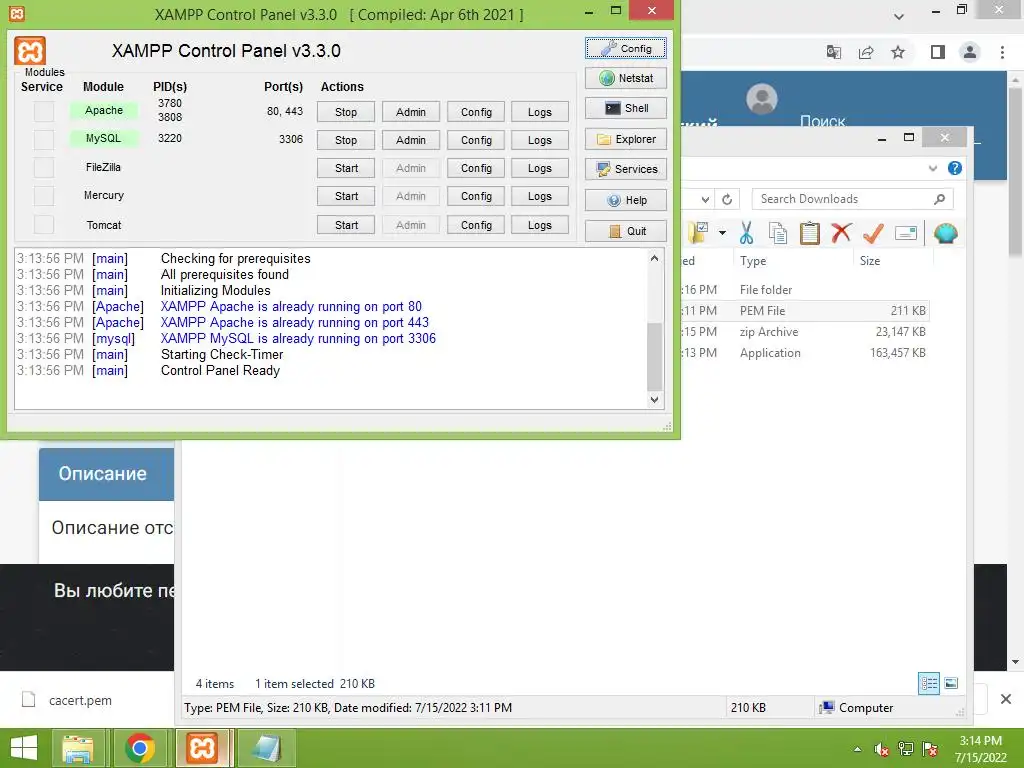View FileZilla Logs
The image size is (1024, 768).
pos(540,168)
